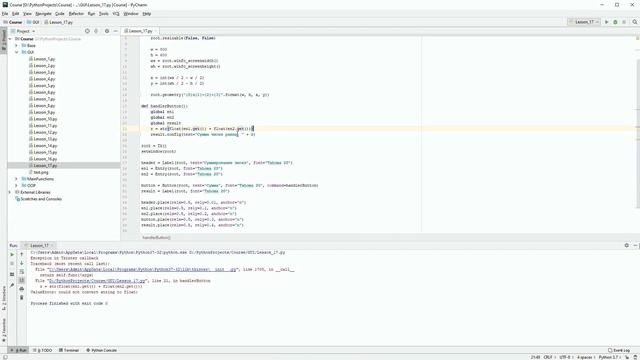Screen dimensions: 640x360
Task: Click the collapse-all icon in Project panel header
Action: pos(96,31)
